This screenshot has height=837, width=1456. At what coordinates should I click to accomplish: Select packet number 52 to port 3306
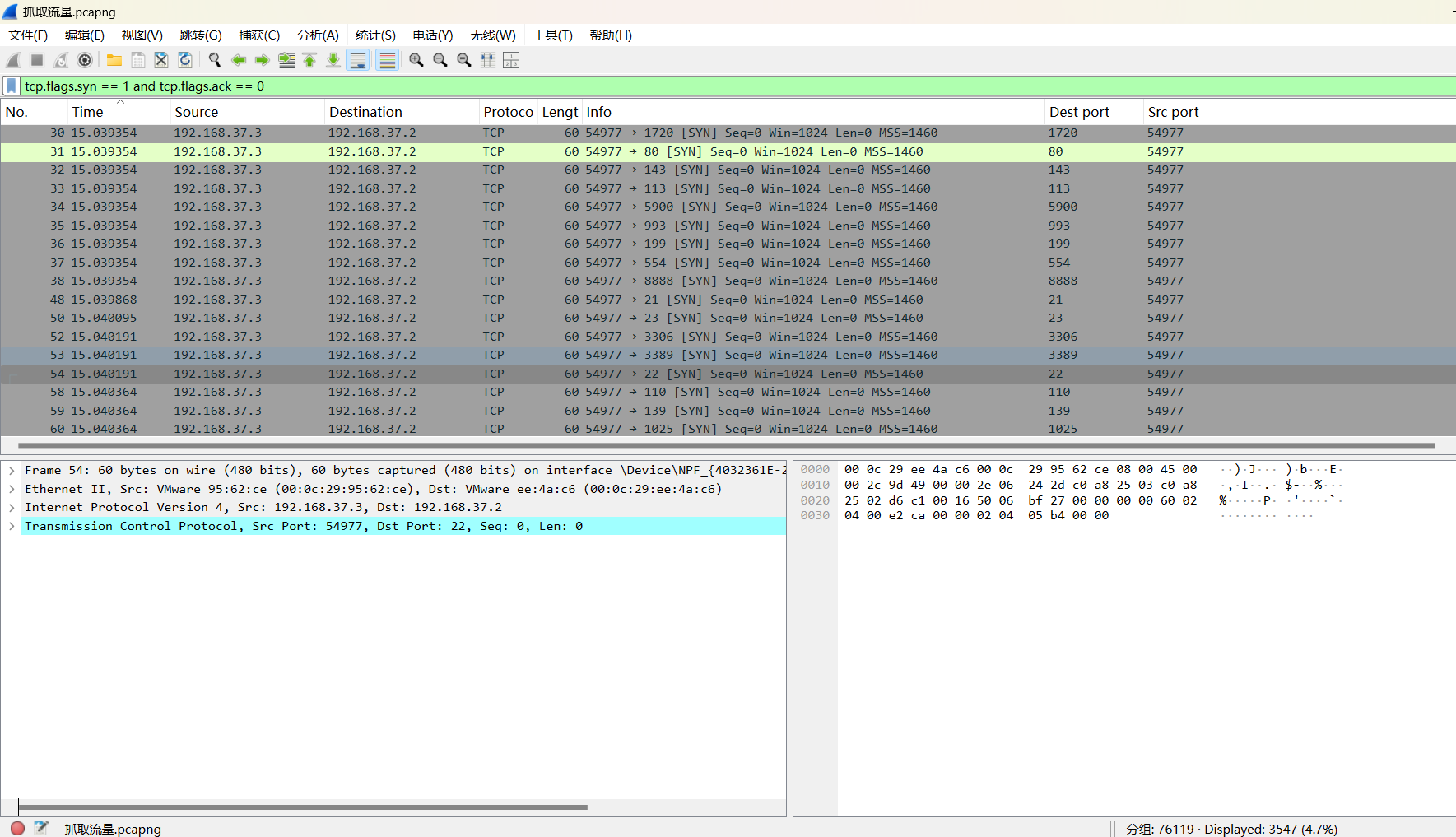(728, 337)
